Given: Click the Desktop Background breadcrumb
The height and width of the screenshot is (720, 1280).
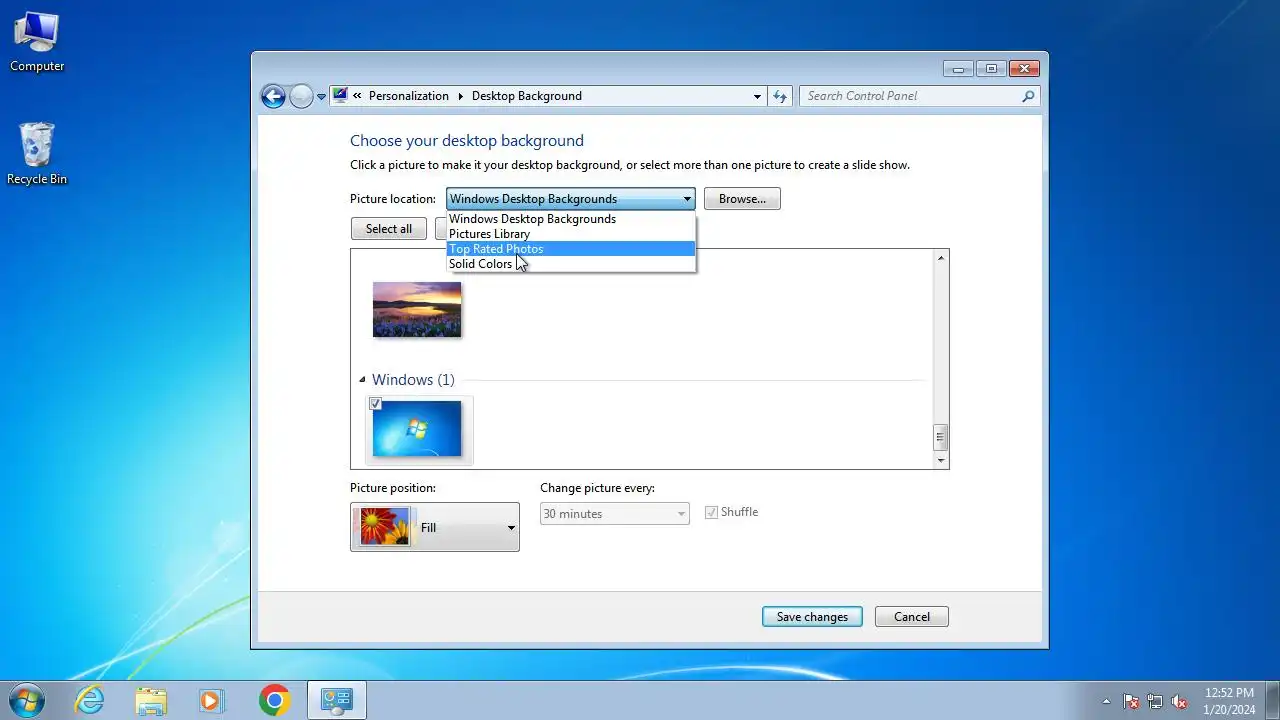Looking at the screenshot, I should pos(527,96).
